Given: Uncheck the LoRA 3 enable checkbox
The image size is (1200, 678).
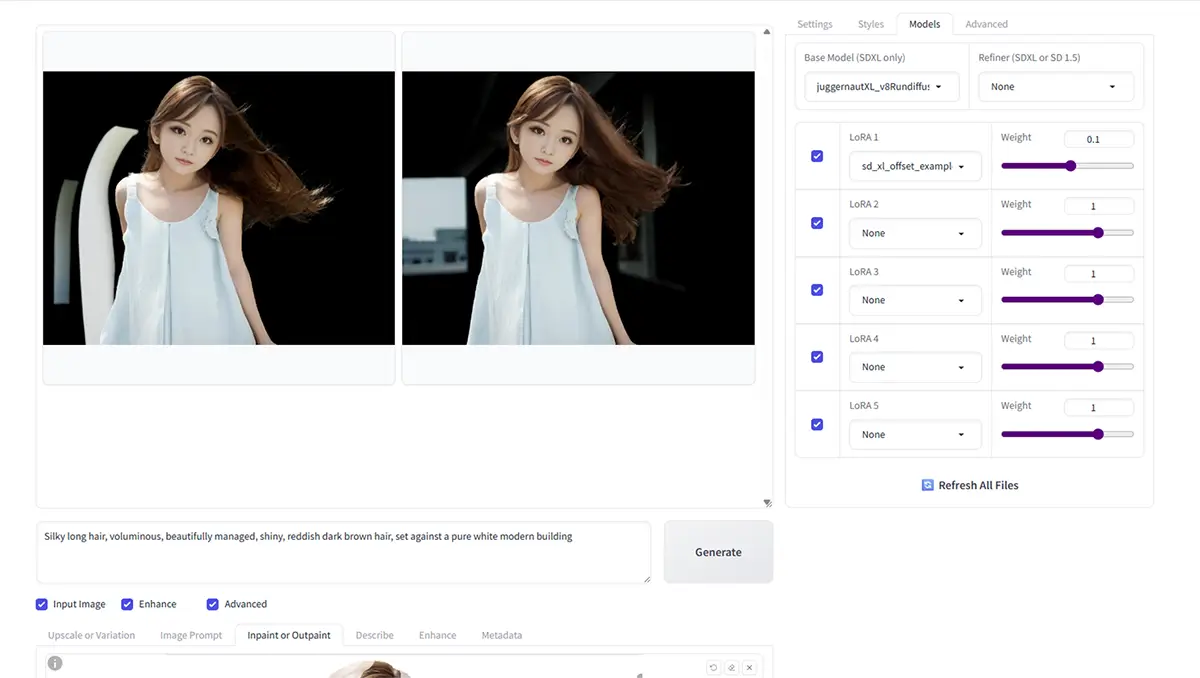Looking at the screenshot, I should point(817,290).
